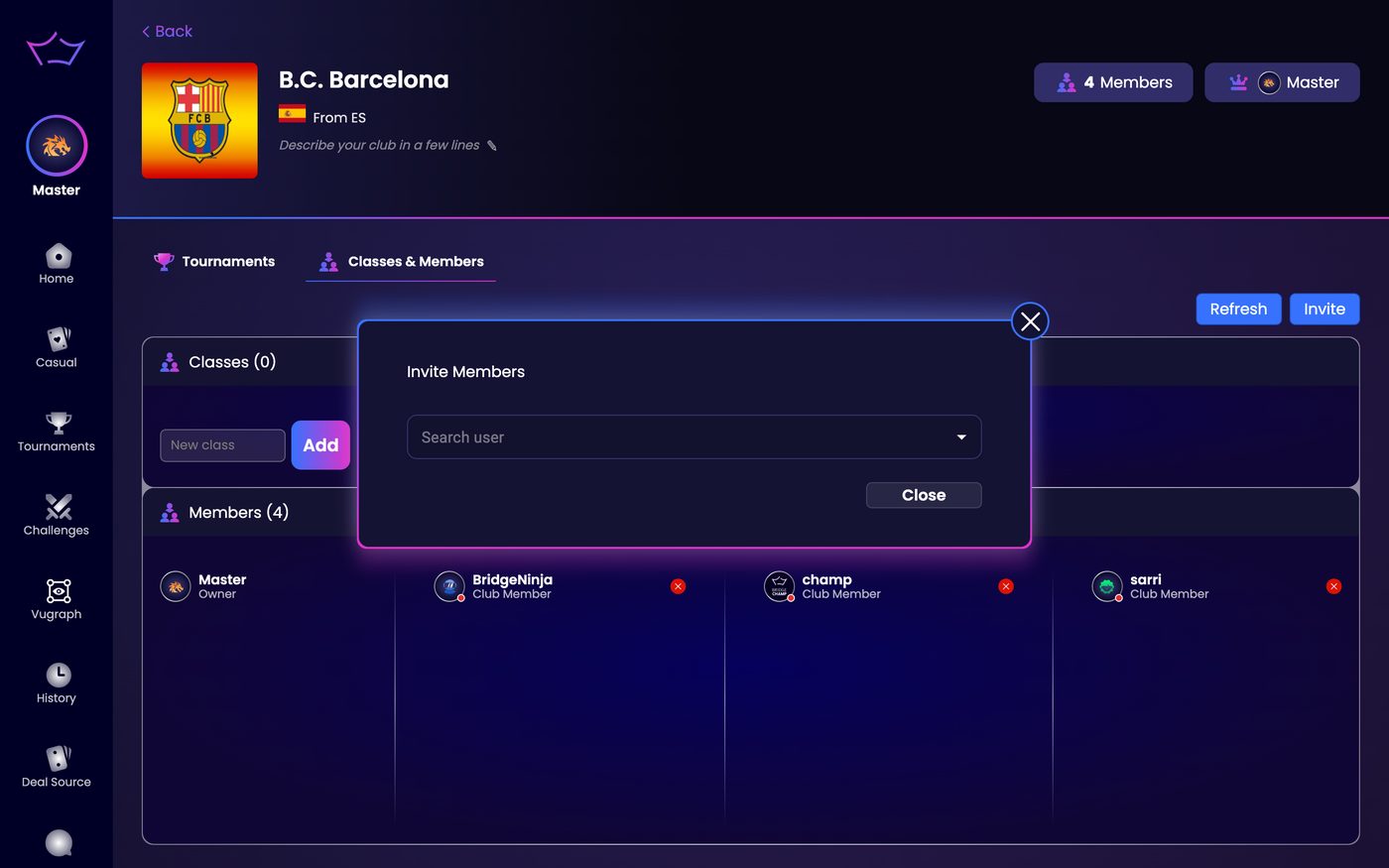Image resolution: width=1389 pixels, height=868 pixels.
Task: Click the Master owner crown button
Action: tap(1282, 82)
